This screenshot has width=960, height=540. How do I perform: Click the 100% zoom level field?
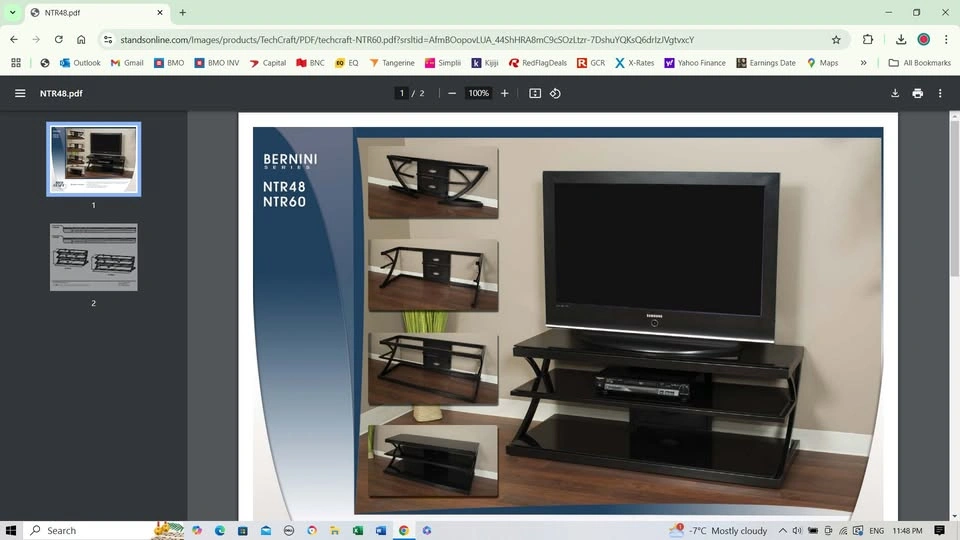click(x=478, y=93)
